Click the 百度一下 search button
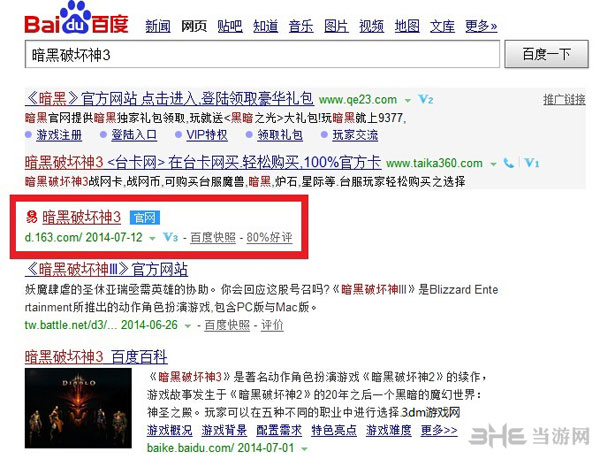Image resolution: width=600 pixels, height=459 pixels. [546, 54]
